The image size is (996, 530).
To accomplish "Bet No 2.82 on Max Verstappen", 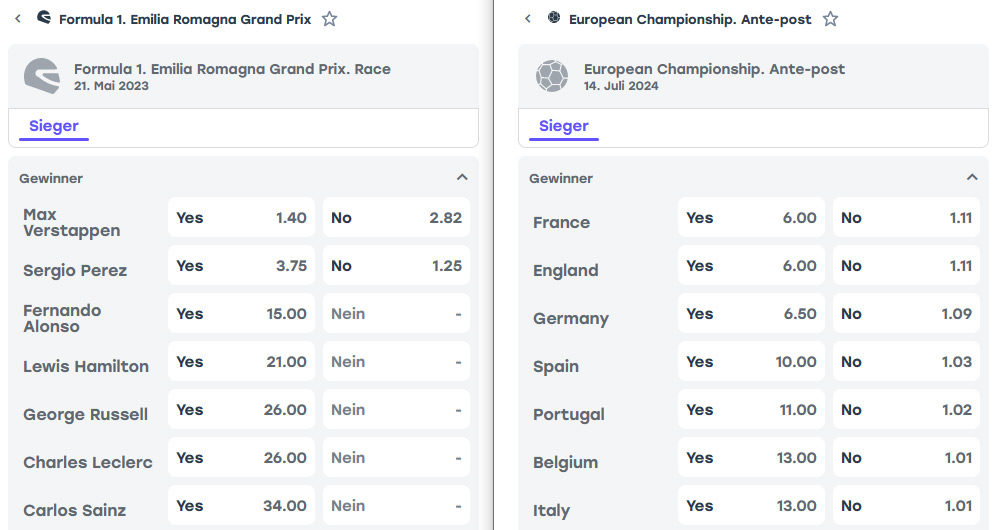I will 396,217.
